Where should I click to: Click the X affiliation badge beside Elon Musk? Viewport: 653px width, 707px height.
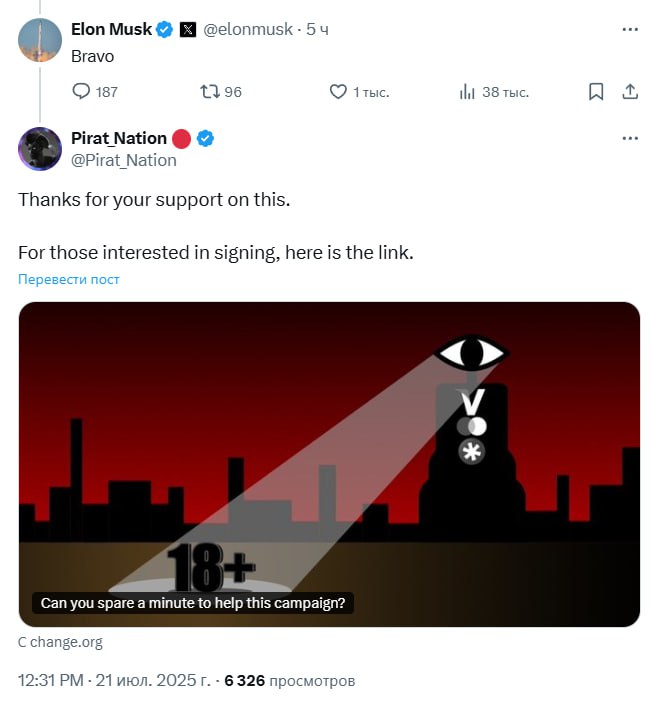[188, 29]
